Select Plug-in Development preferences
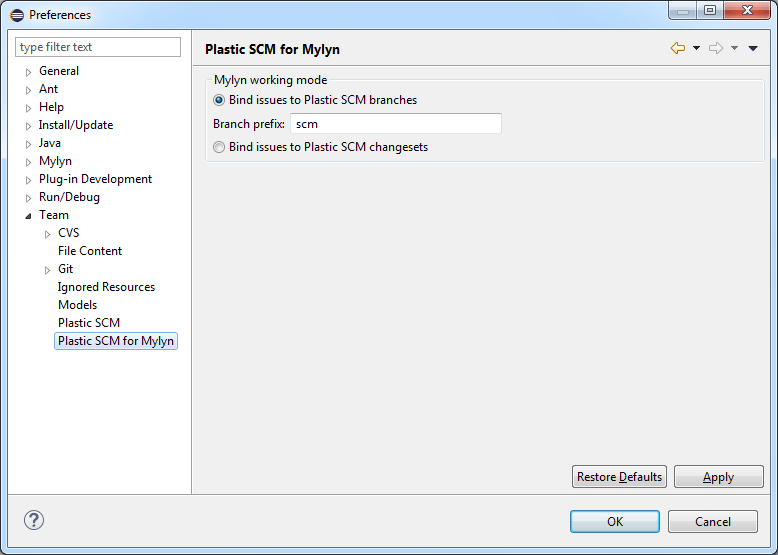This screenshot has height=555, width=778. click(95, 179)
